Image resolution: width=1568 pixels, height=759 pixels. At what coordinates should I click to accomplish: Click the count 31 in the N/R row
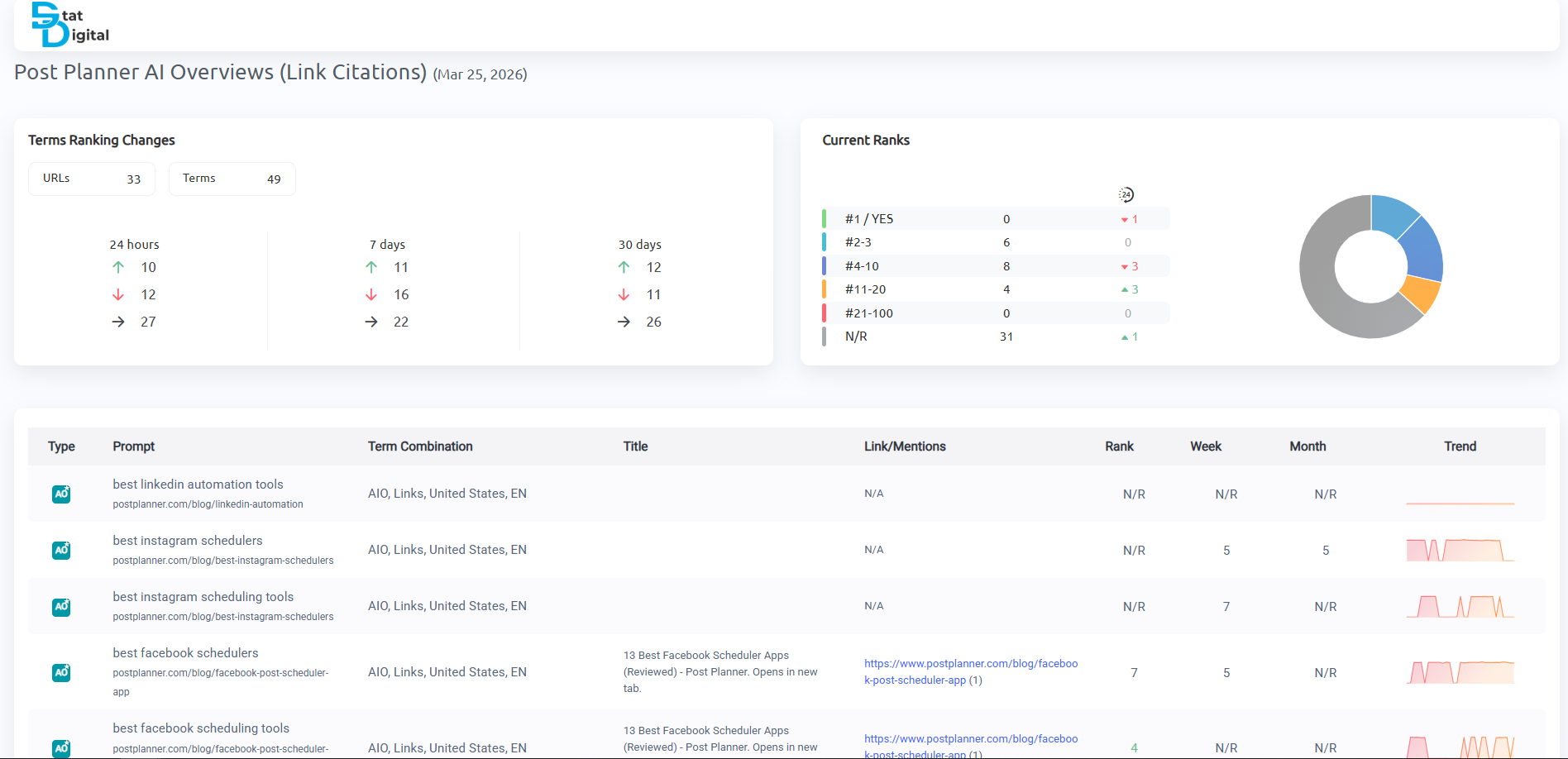tap(1006, 337)
